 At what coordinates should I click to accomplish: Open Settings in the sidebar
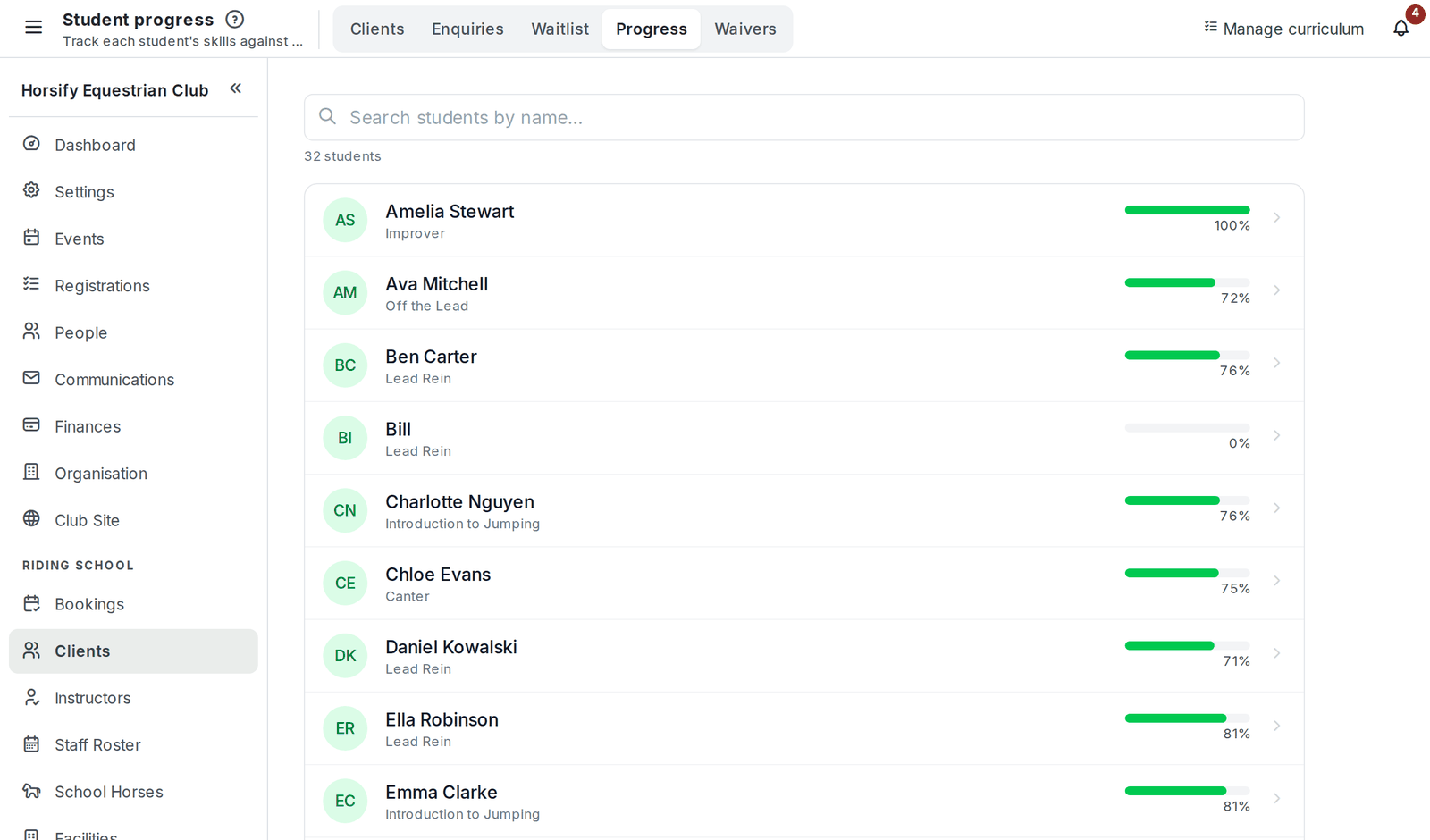click(x=133, y=191)
